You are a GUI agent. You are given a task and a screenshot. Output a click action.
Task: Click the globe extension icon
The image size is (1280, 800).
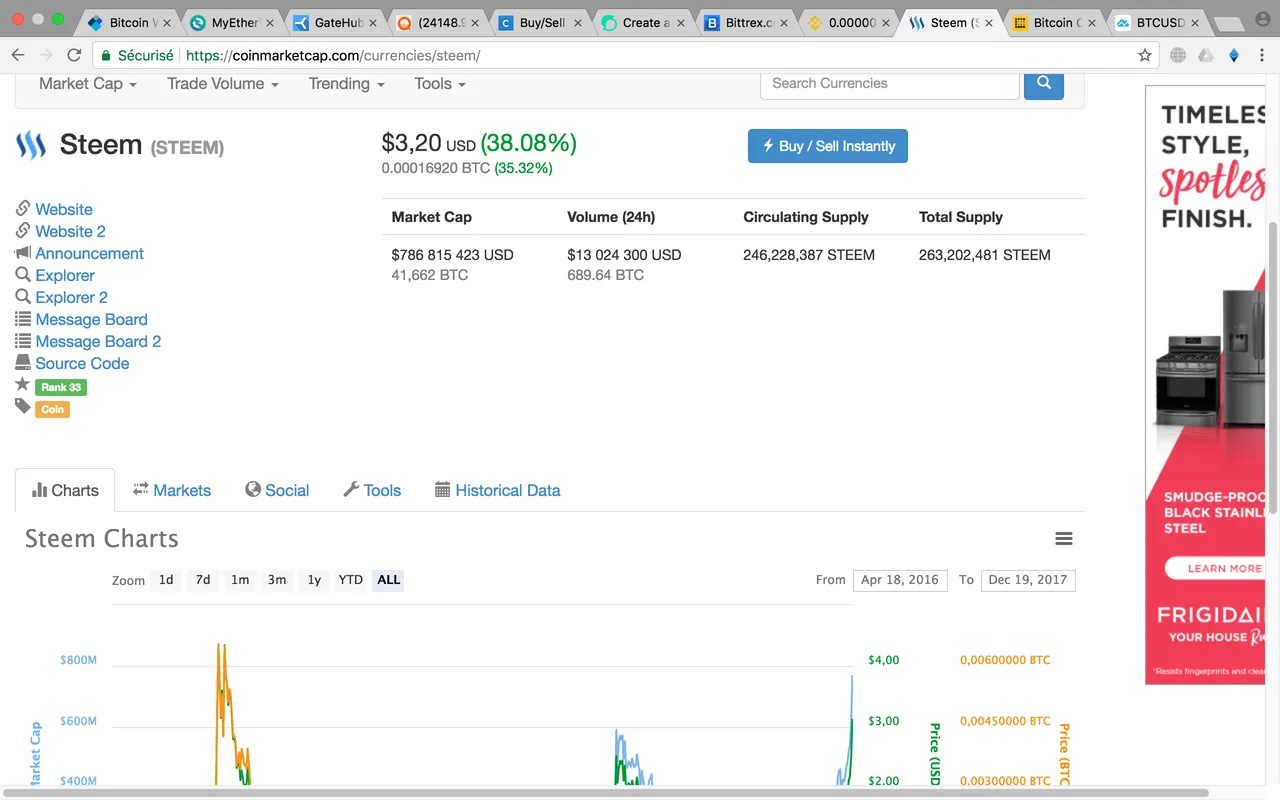[x=1178, y=56]
